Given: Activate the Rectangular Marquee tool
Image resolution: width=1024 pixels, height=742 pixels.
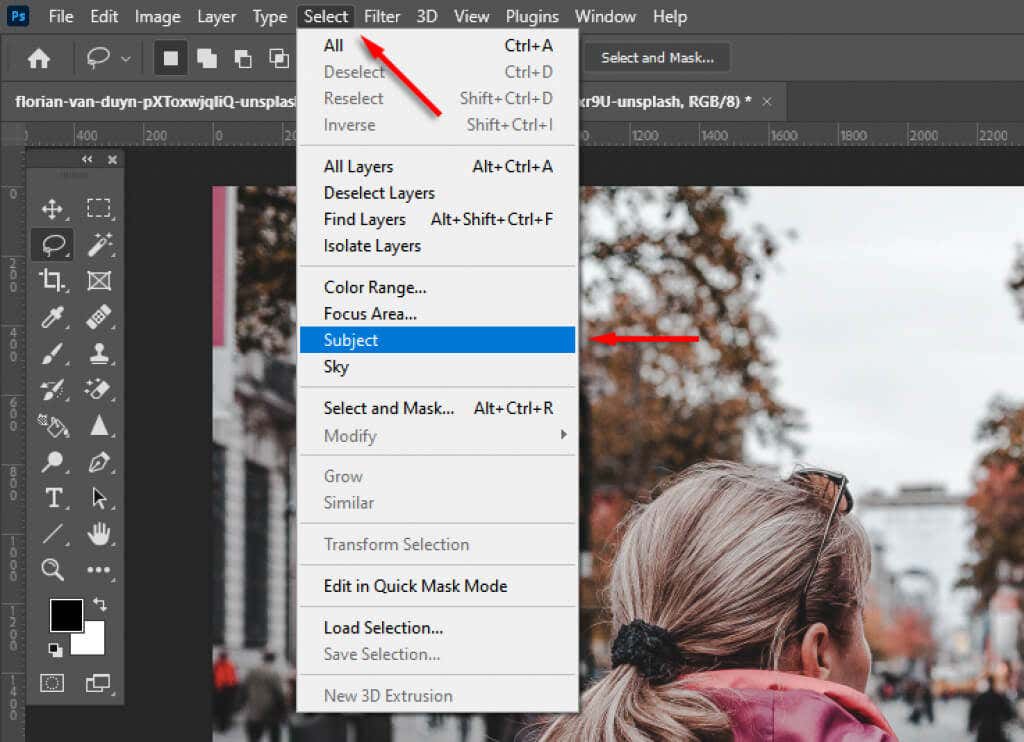Looking at the screenshot, I should pos(99,208).
